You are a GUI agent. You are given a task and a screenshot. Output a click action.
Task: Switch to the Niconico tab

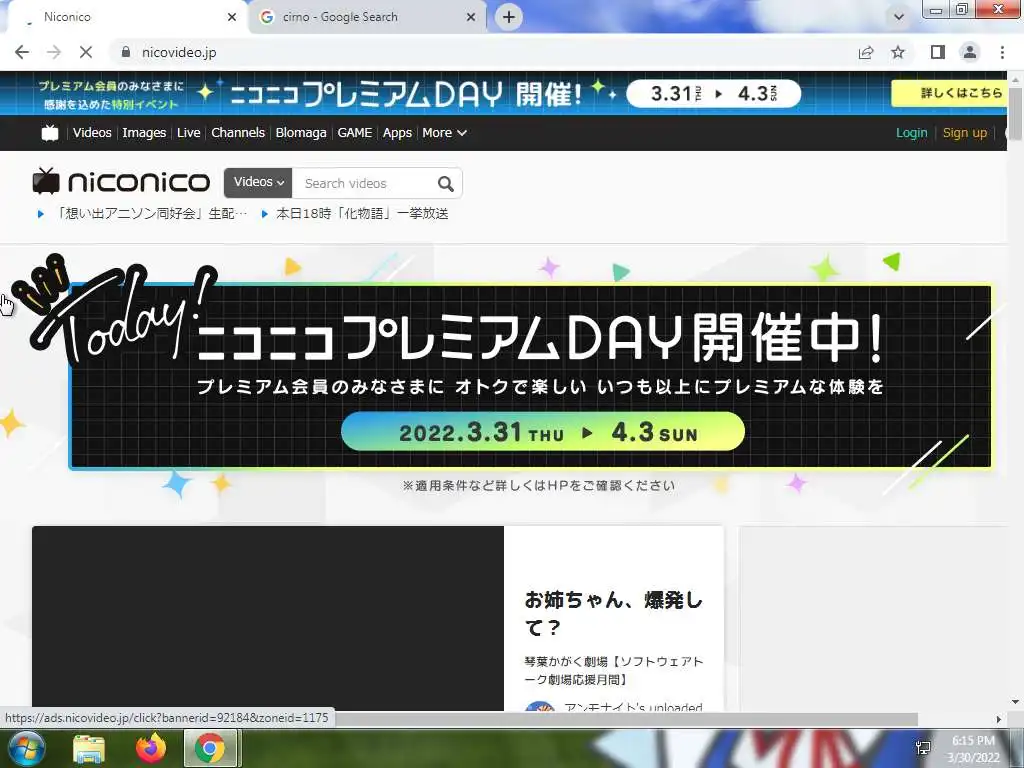coord(124,17)
